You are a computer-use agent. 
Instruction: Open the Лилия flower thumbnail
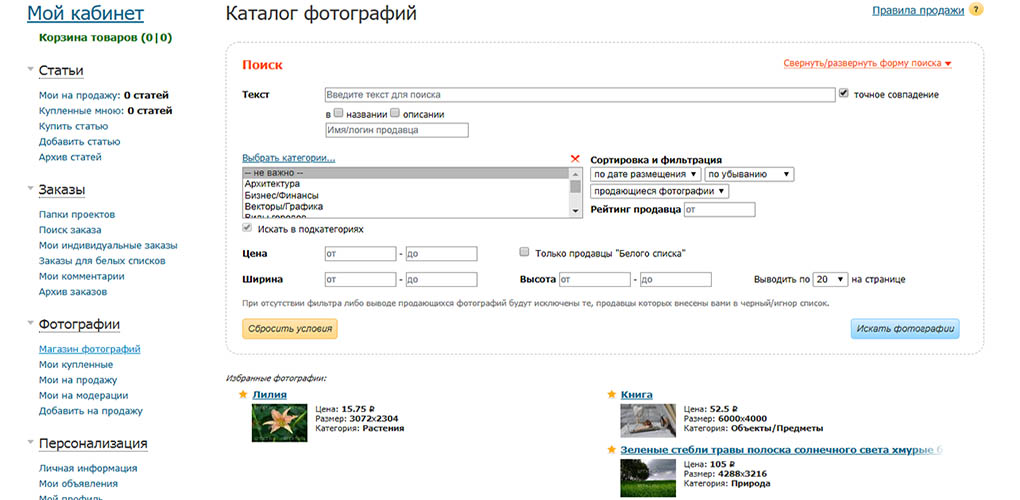(279, 423)
